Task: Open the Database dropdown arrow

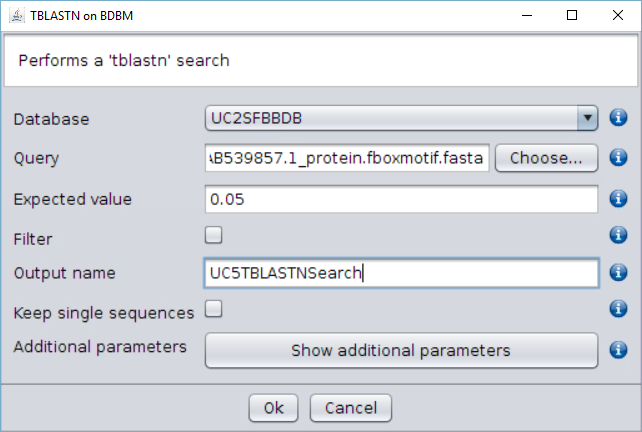Action: click(587, 119)
